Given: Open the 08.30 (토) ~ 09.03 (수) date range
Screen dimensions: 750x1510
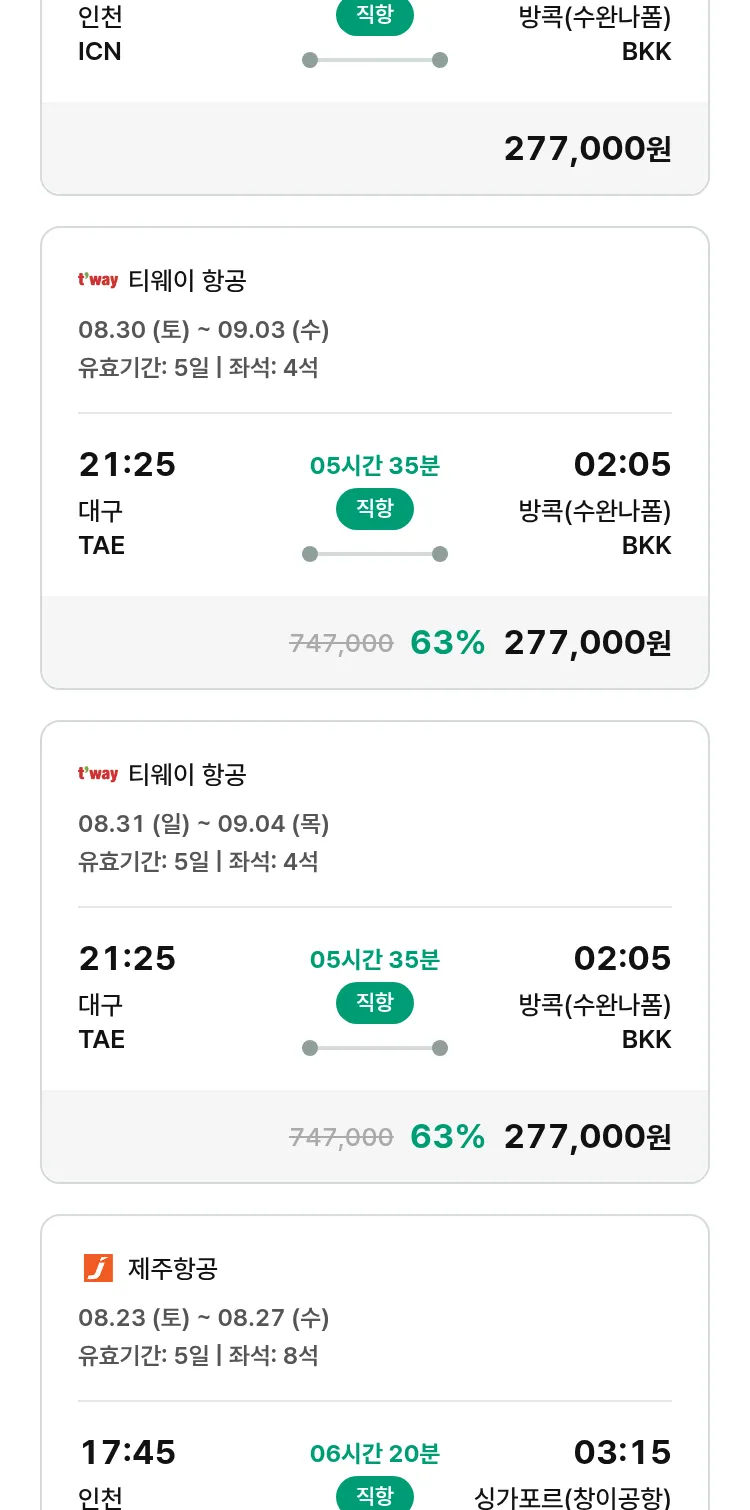Looking at the screenshot, I should [x=204, y=330].
